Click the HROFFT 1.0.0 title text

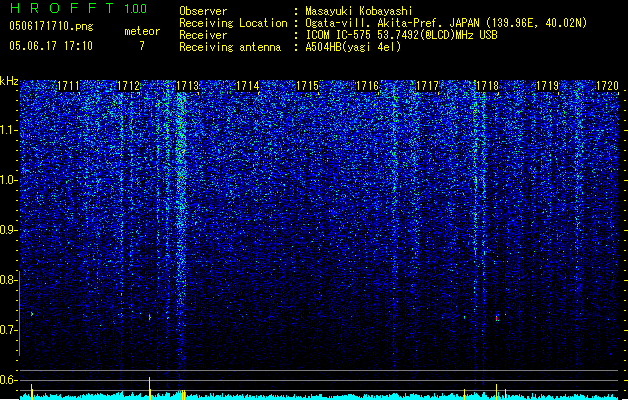click(x=78, y=8)
